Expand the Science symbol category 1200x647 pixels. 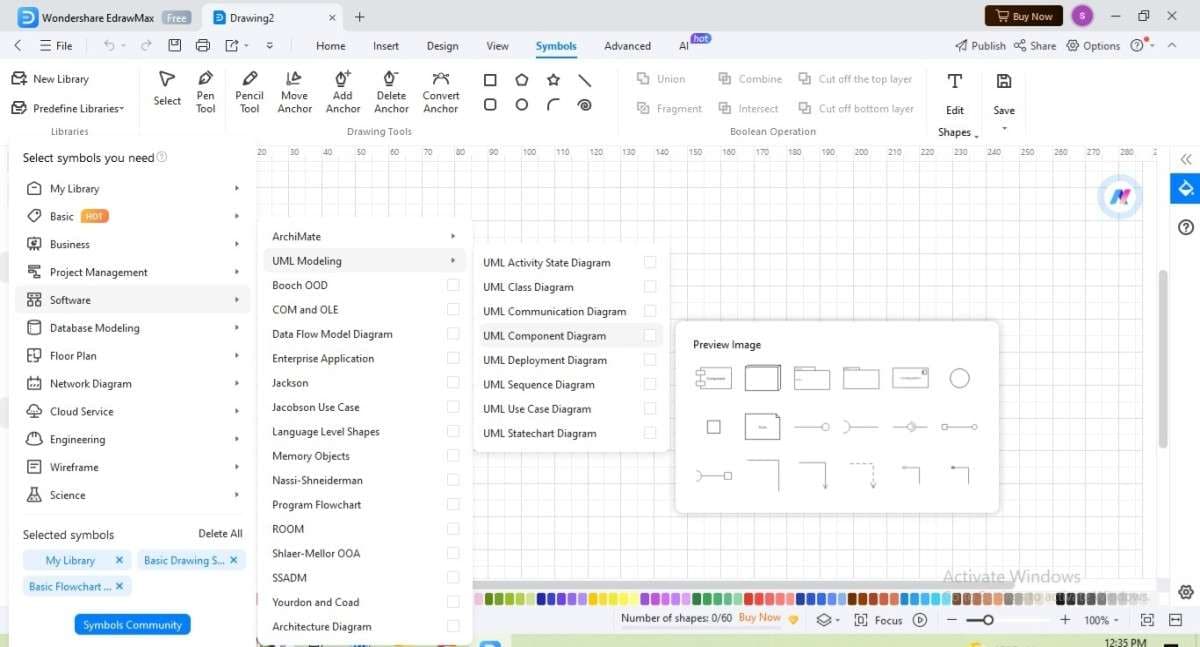[x=132, y=495]
